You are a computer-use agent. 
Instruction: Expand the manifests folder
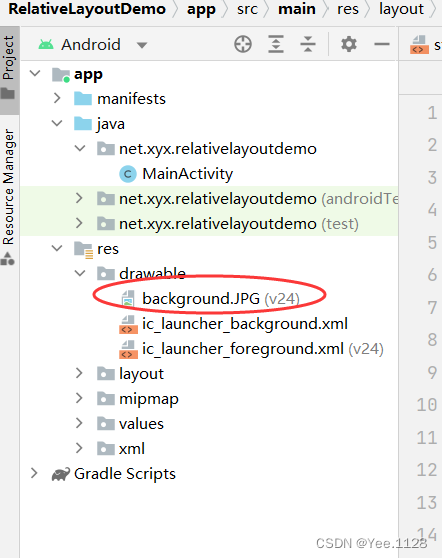point(57,98)
